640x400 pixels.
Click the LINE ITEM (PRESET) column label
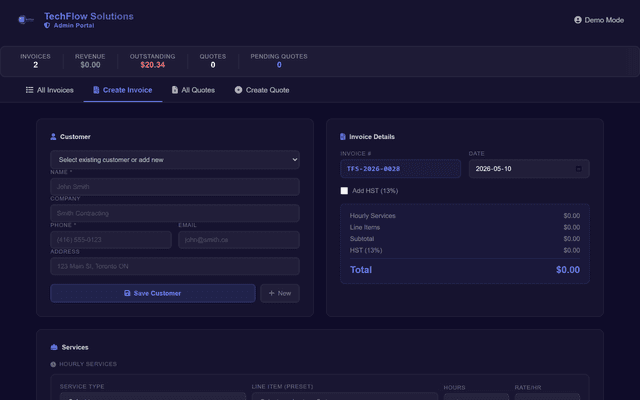pyautogui.click(x=282, y=387)
